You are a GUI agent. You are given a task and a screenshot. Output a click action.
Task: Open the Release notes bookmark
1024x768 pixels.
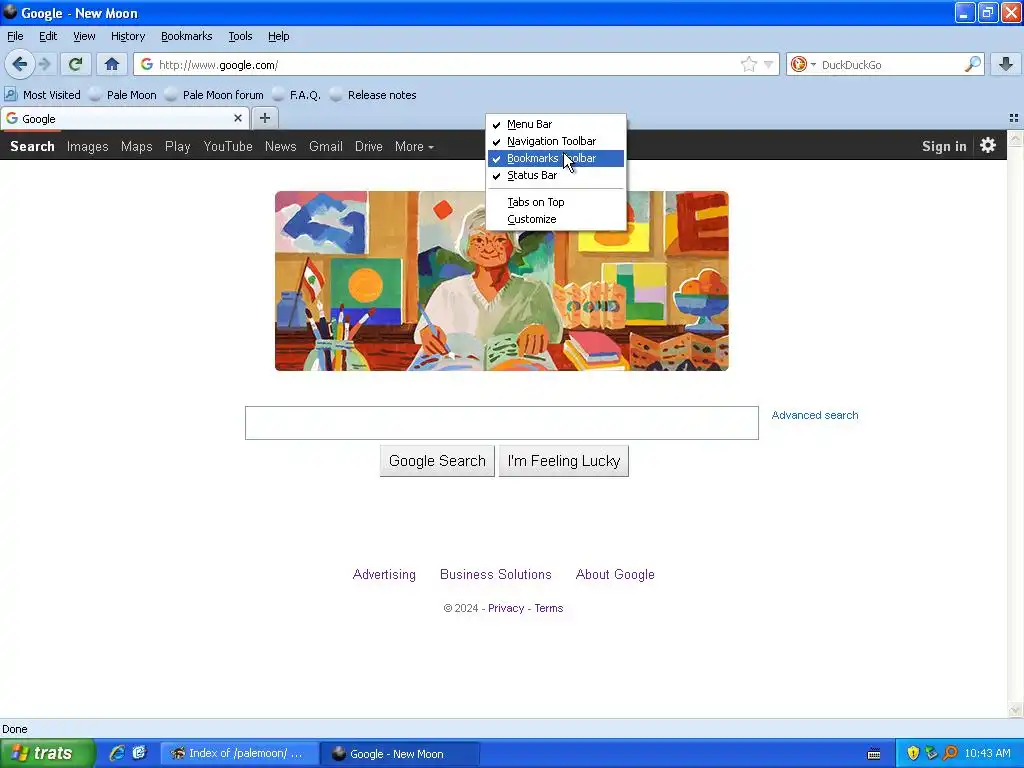(x=373, y=95)
